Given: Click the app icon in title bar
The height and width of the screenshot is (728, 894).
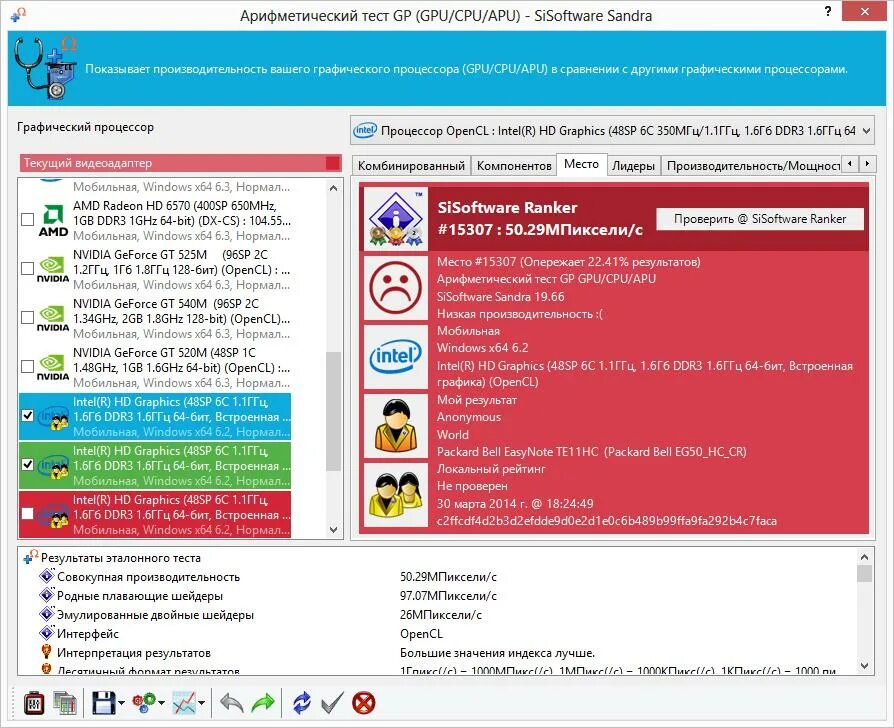Looking at the screenshot, I should tap(18, 14).
